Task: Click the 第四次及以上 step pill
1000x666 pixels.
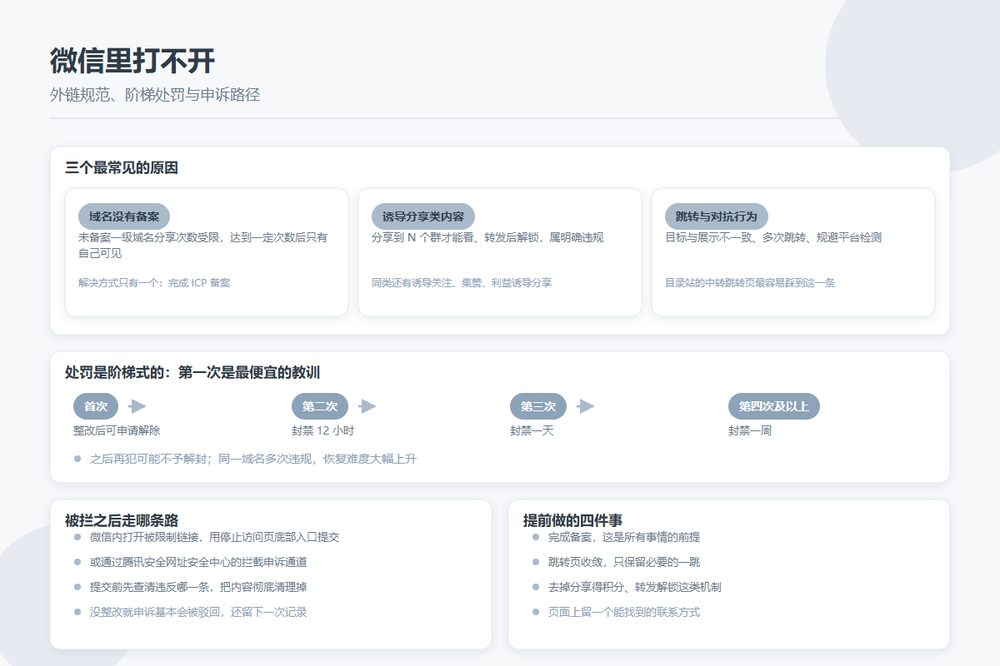Action: [x=774, y=406]
